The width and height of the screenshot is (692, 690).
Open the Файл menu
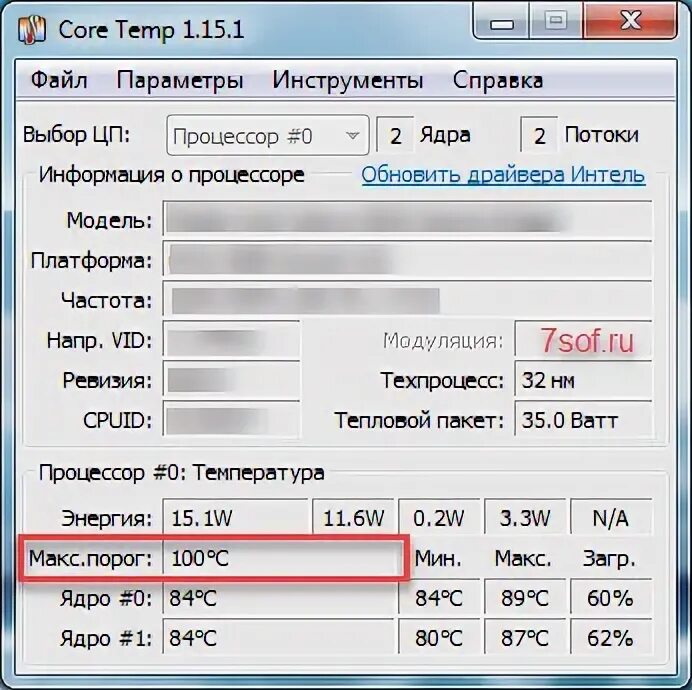[x=59, y=80]
